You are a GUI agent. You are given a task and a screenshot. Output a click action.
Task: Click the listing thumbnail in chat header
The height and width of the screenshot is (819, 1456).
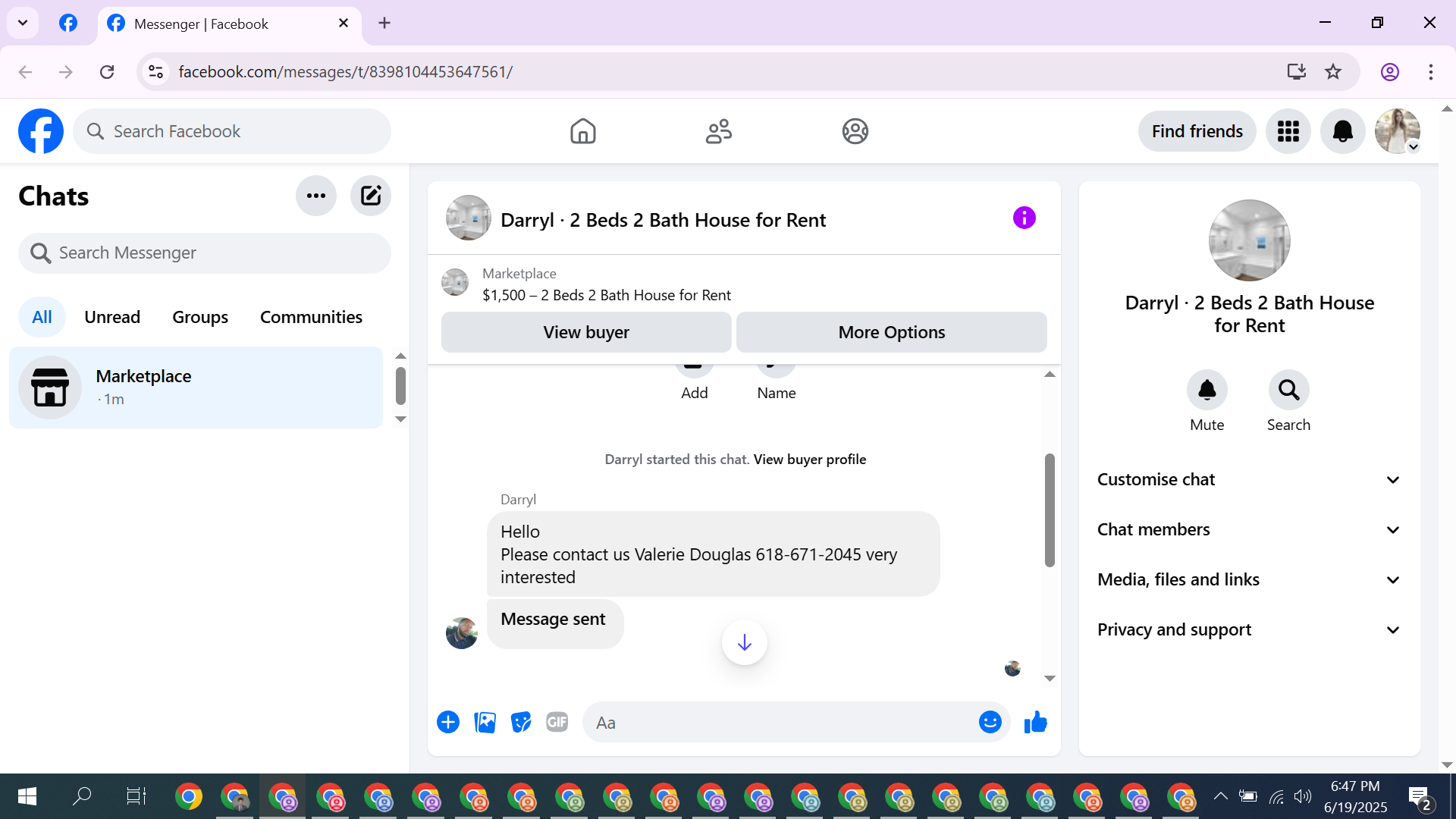point(468,218)
